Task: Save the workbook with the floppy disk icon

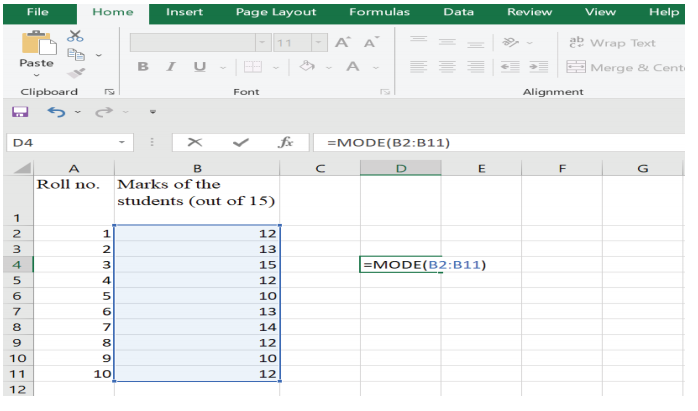Action: (x=19, y=112)
